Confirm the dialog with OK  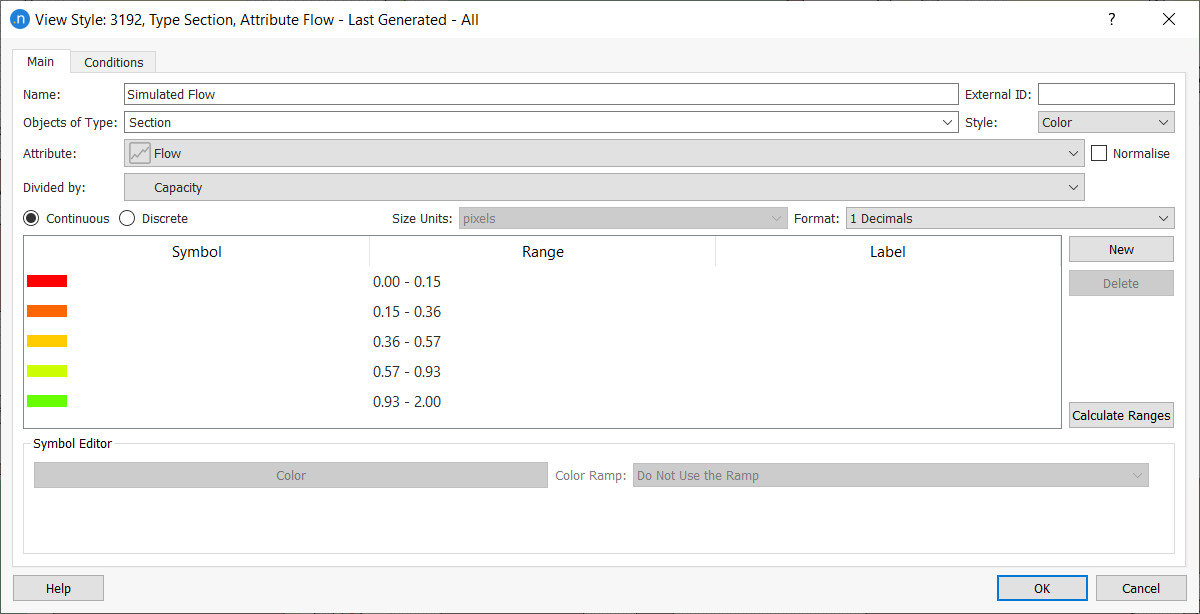pos(1041,588)
